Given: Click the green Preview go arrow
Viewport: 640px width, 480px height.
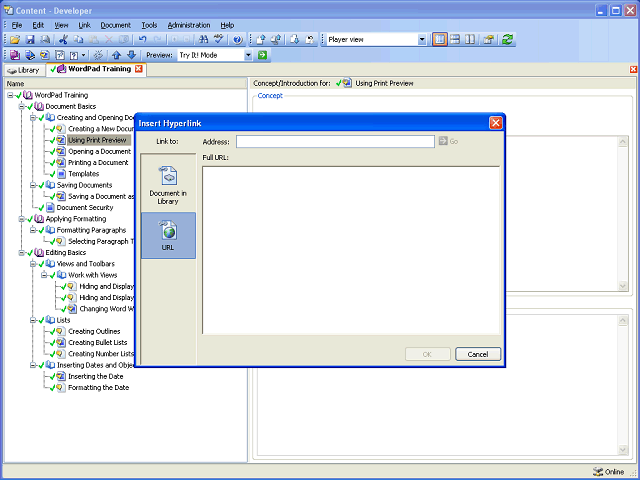Looking at the screenshot, I should point(262,55).
